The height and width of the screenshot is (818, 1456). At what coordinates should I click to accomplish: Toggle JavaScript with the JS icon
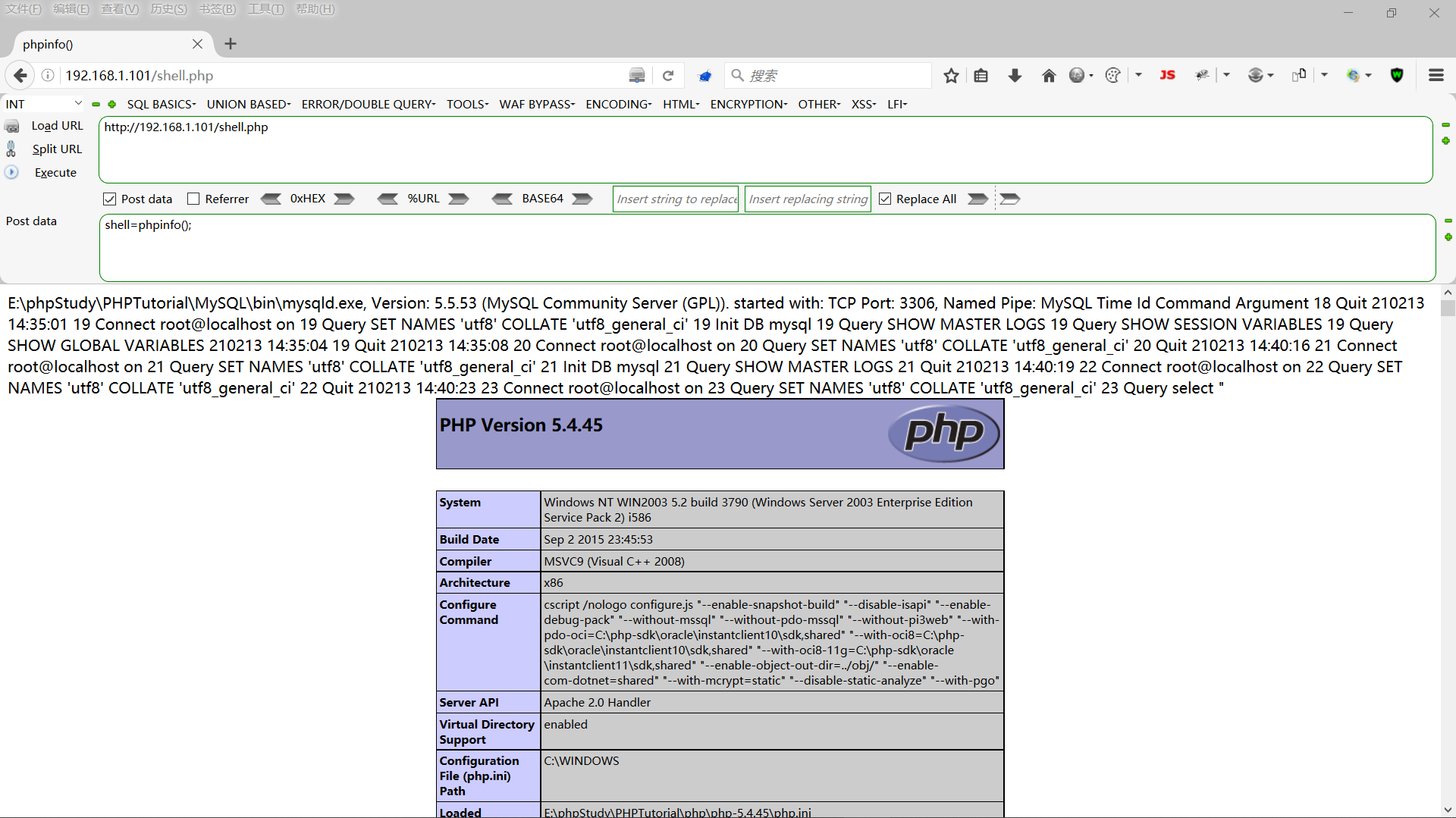pos(1168,75)
